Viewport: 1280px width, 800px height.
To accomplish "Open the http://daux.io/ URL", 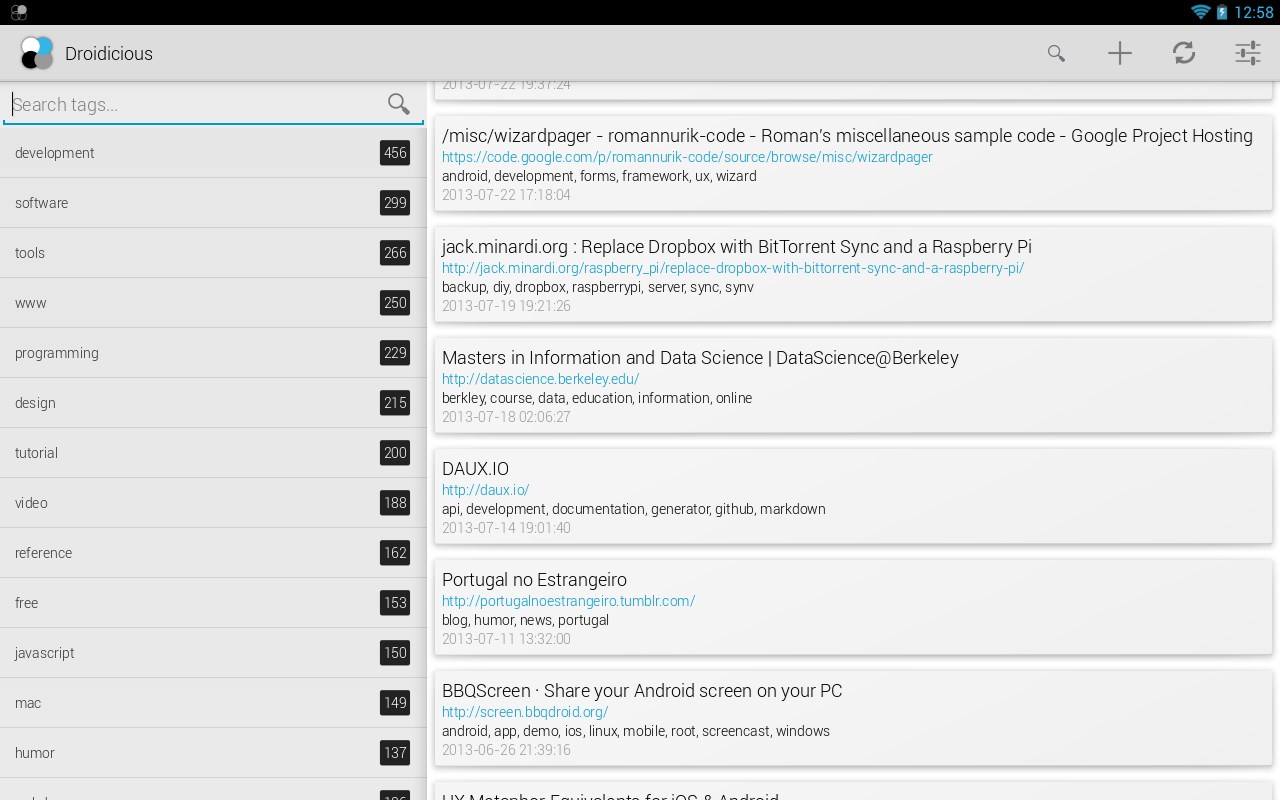I will (x=485, y=490).
